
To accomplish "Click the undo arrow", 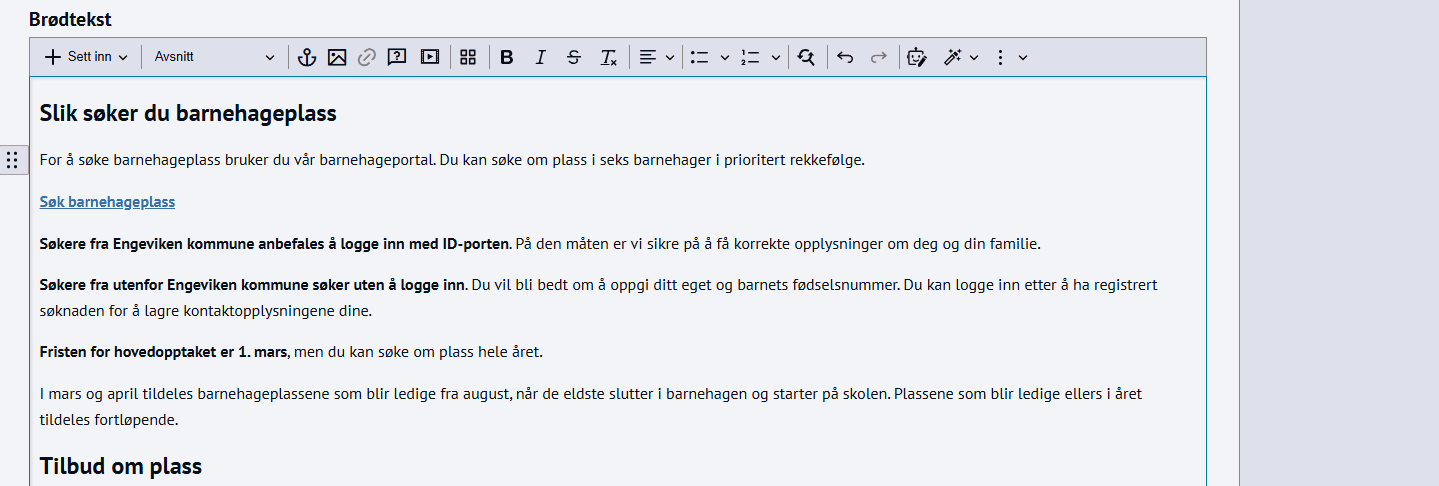I will (845, 57).
